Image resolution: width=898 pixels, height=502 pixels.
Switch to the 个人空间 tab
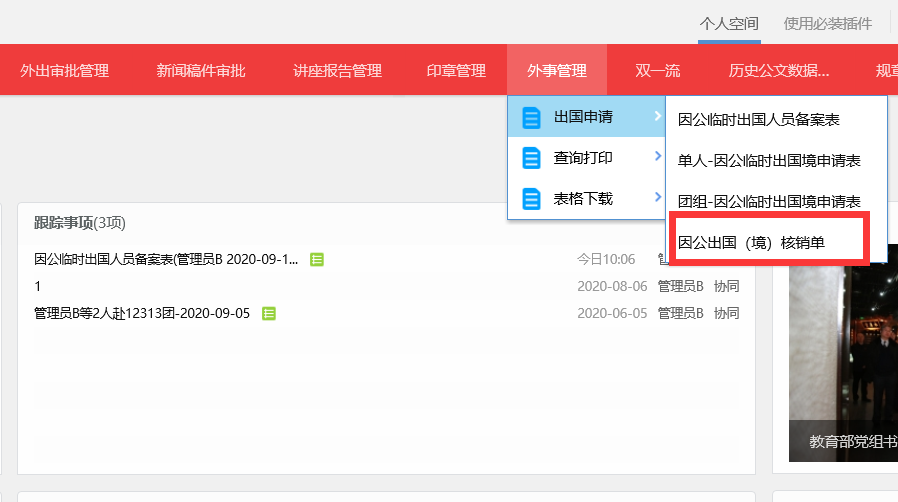(729, 23)
